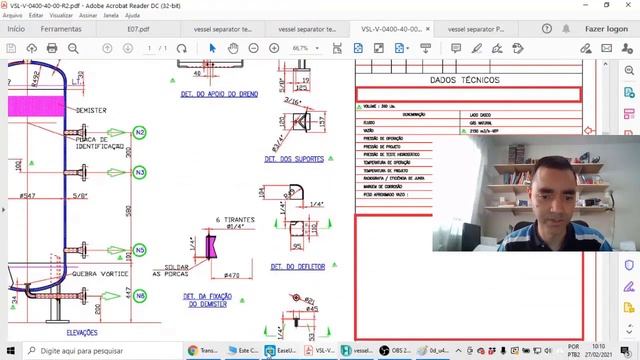The width and height of the screenshot is (640, 360).
Task: Open the Visualizar menu
Action: tap(61, 15)
